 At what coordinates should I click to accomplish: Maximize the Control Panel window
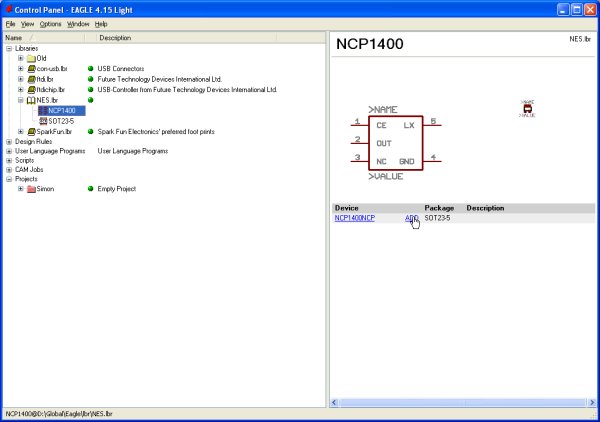click(x=577, y=10)
